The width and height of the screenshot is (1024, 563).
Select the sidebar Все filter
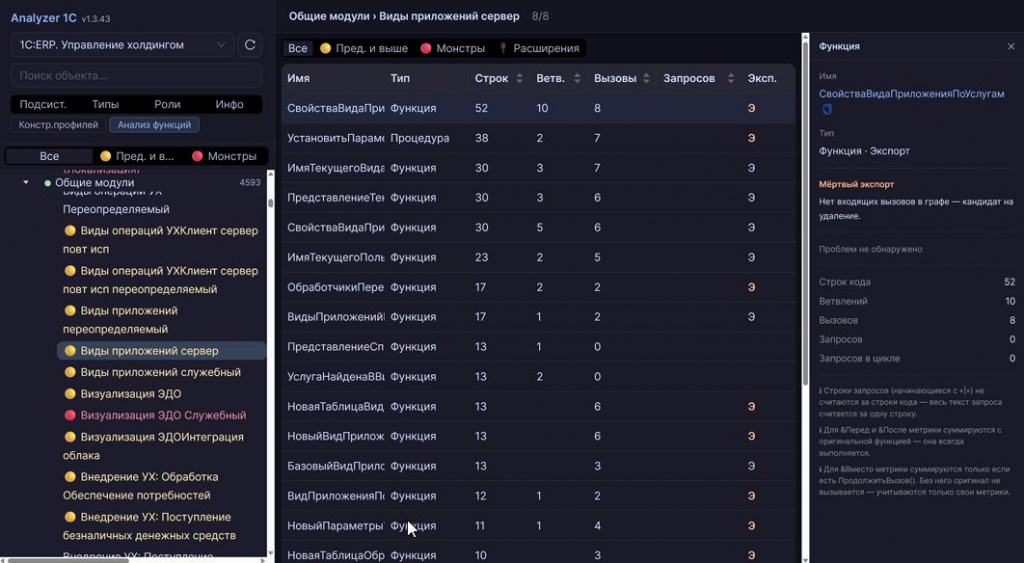(x=49, y=156)
